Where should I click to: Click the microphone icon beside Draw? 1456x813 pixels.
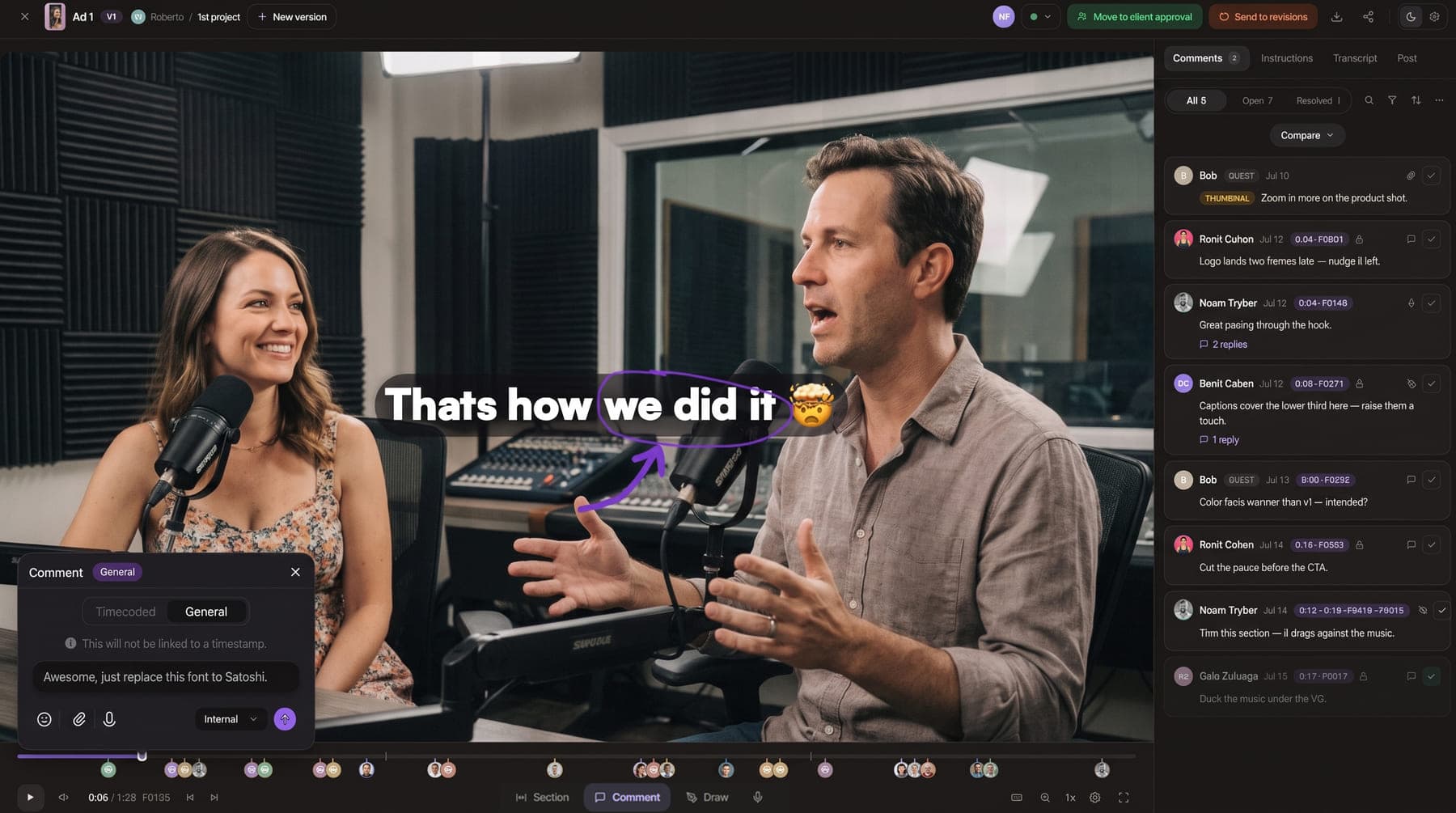click(x=758, y=798)
